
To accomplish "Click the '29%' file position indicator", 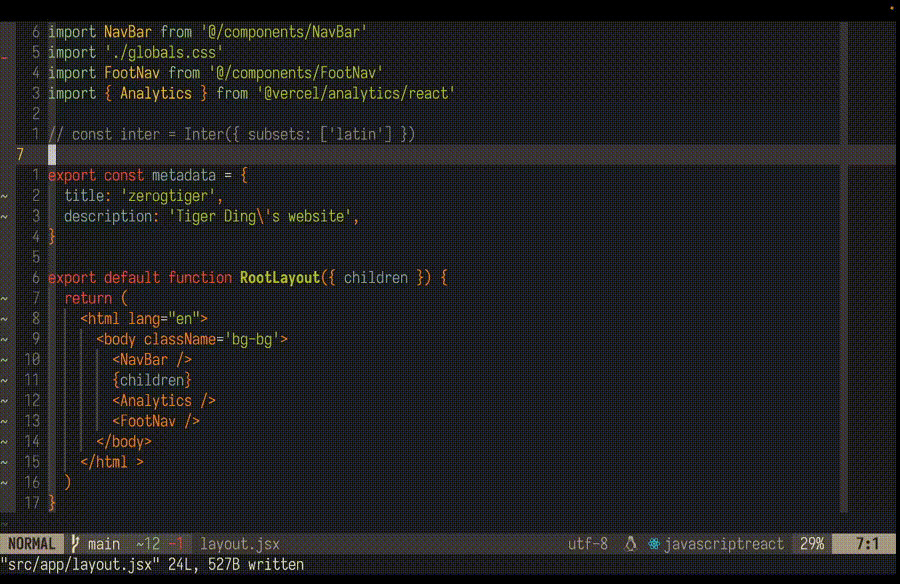I will click(812, 543).
